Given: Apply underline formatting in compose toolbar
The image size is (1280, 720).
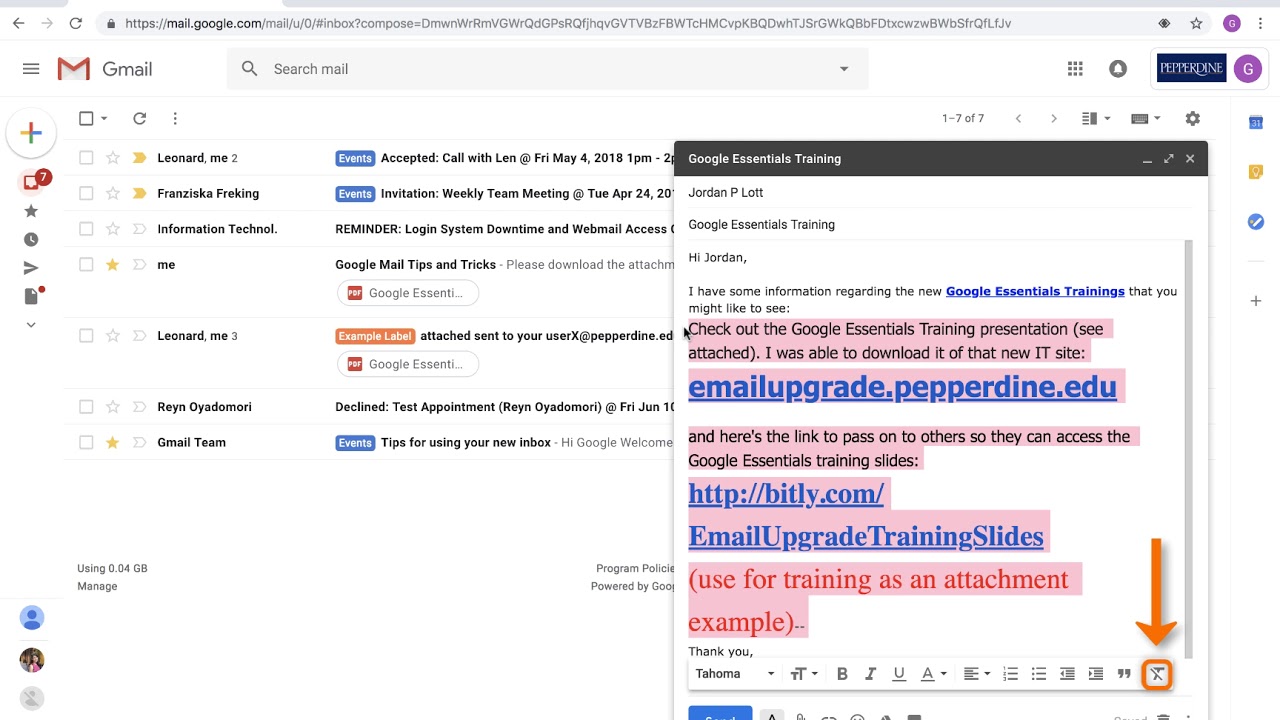Looking at the screenshot, I should pos(899,674).
